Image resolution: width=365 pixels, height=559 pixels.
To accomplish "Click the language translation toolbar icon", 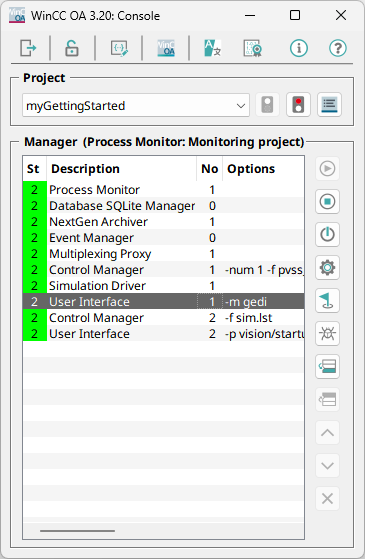I will click(x=212, y=48).
